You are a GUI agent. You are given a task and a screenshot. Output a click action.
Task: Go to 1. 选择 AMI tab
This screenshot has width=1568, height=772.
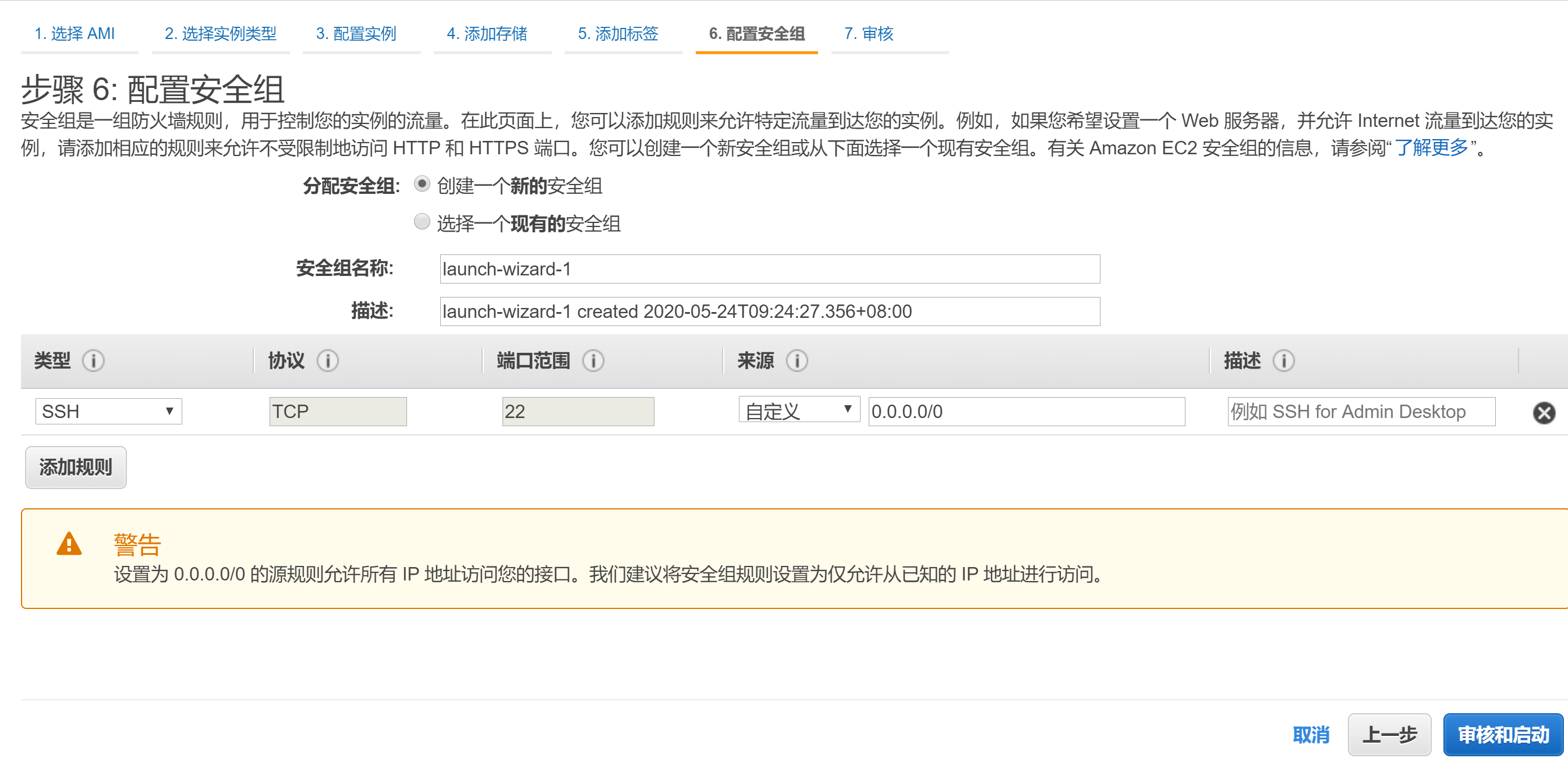point(75,34)
